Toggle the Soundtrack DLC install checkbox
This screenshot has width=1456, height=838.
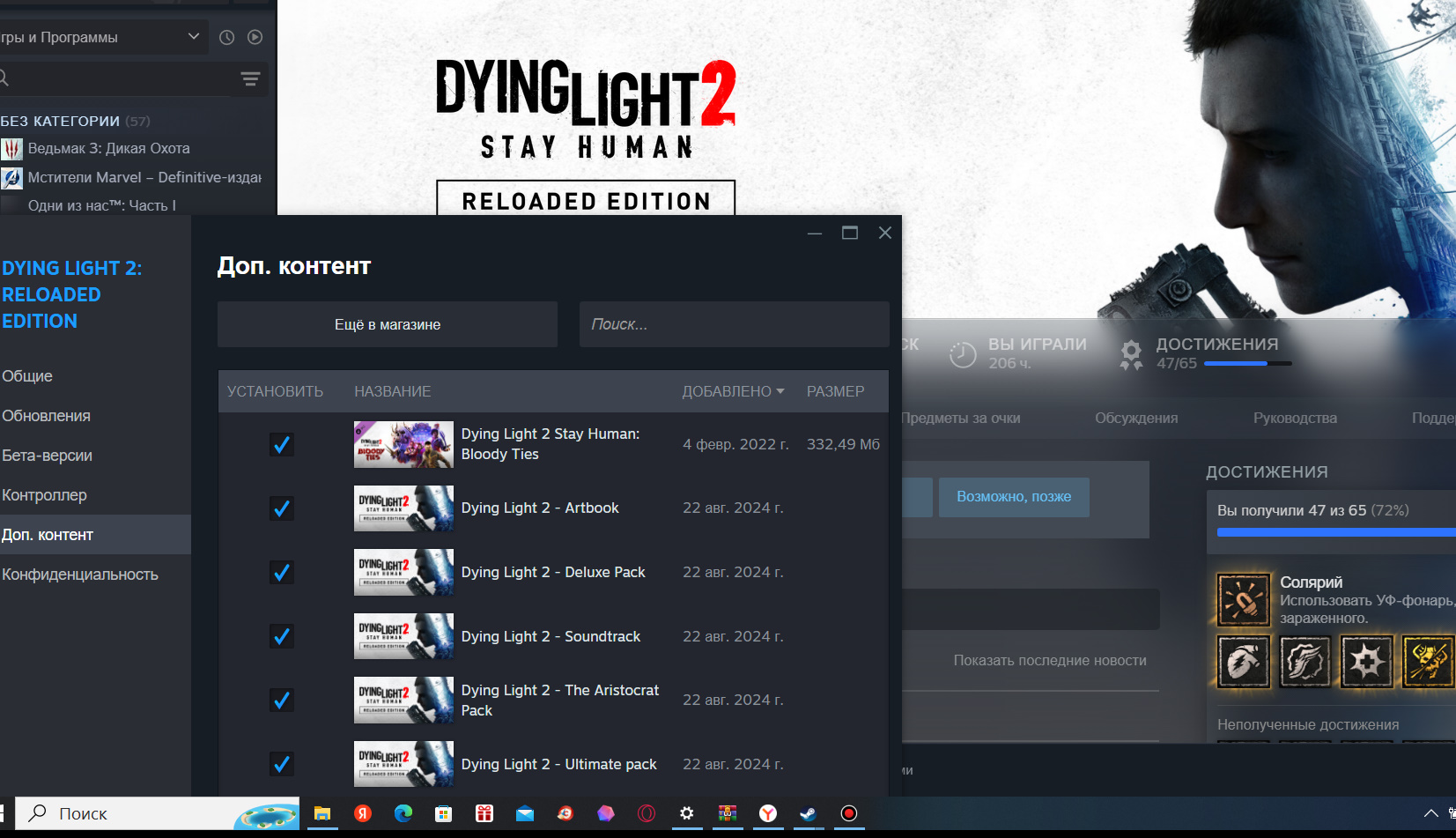[x=282, y=636]
